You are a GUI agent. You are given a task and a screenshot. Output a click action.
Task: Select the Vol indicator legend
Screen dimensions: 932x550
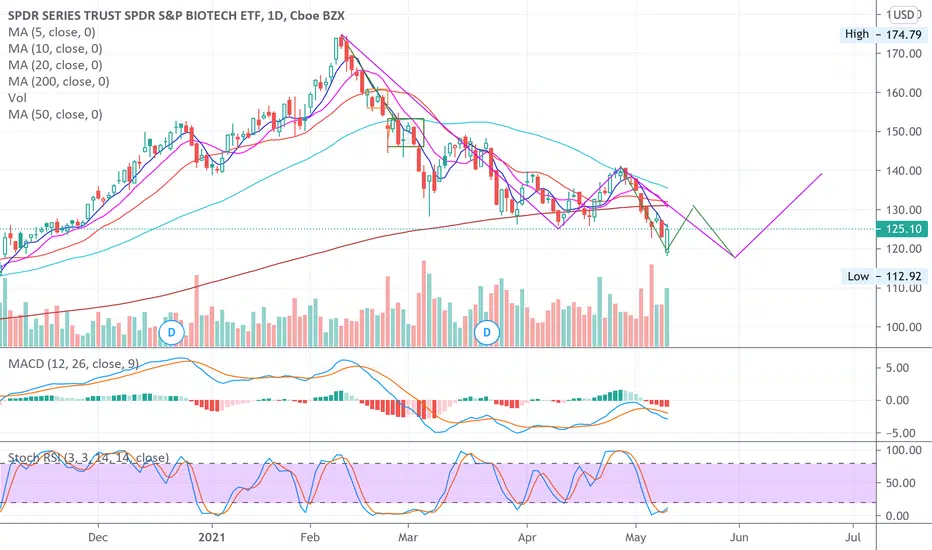[17, 98]
